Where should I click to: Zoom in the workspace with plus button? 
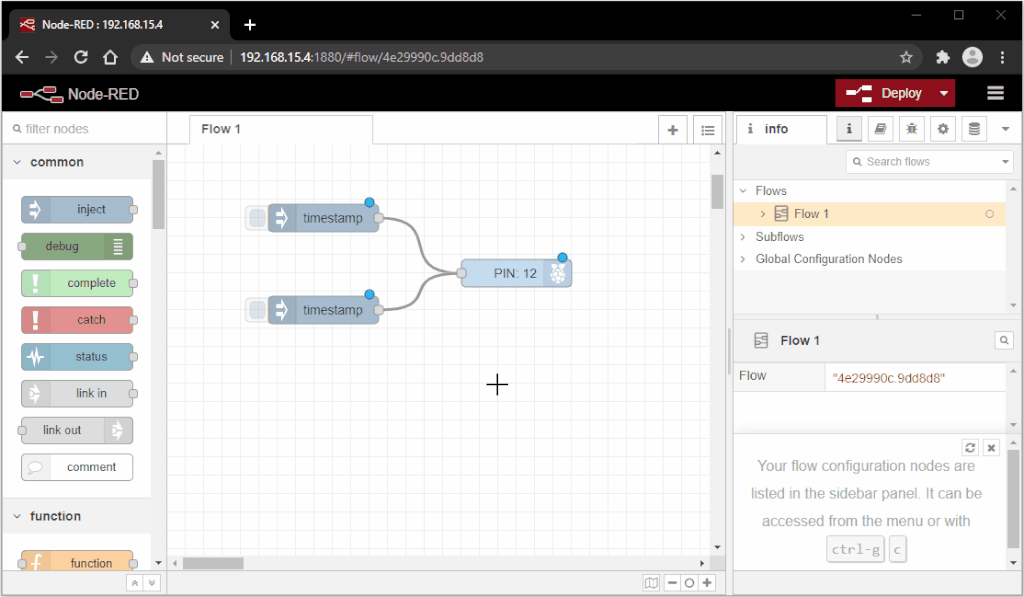click(707, 583)
